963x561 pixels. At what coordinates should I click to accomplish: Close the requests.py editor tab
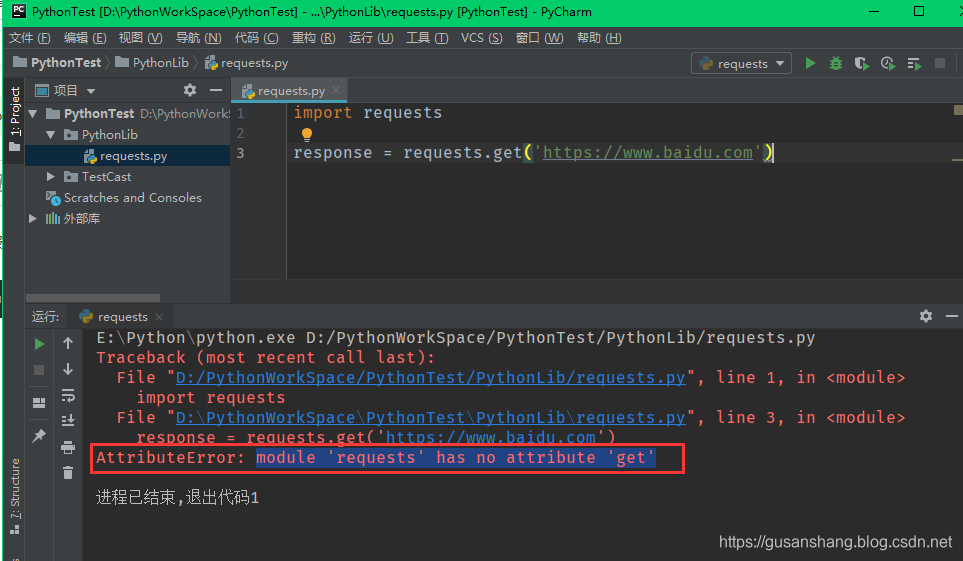pyautogui.click(x=336, y=90)
